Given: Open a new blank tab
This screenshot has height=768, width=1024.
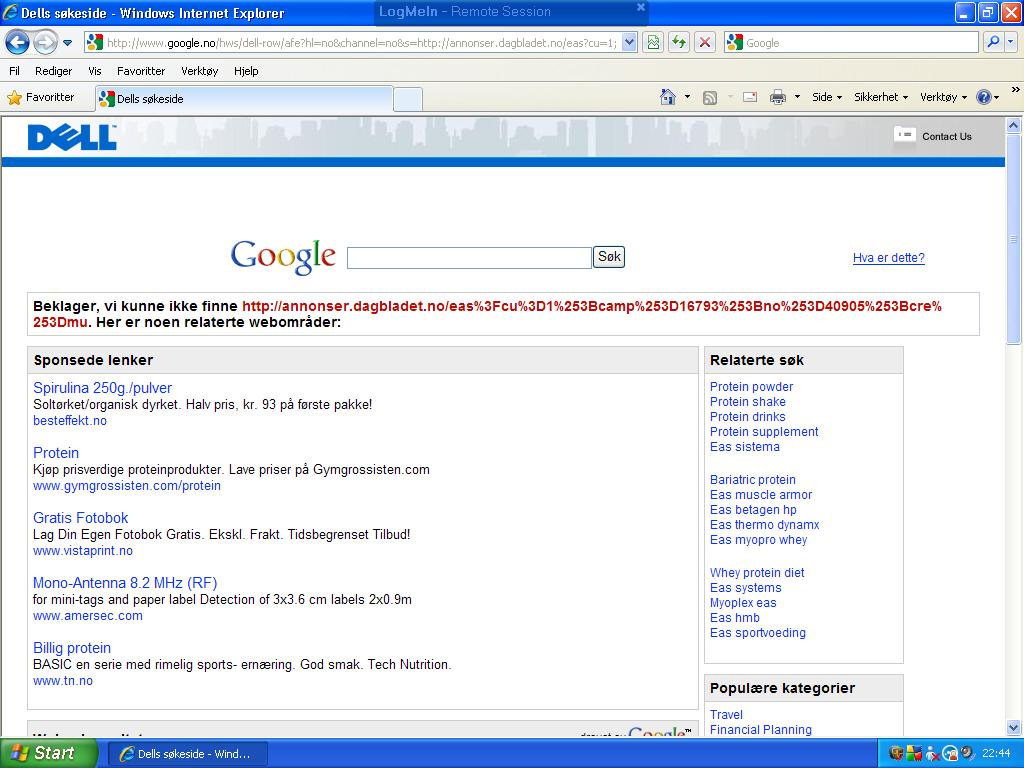Looking at the screenshot, I should tap(408, 99).
